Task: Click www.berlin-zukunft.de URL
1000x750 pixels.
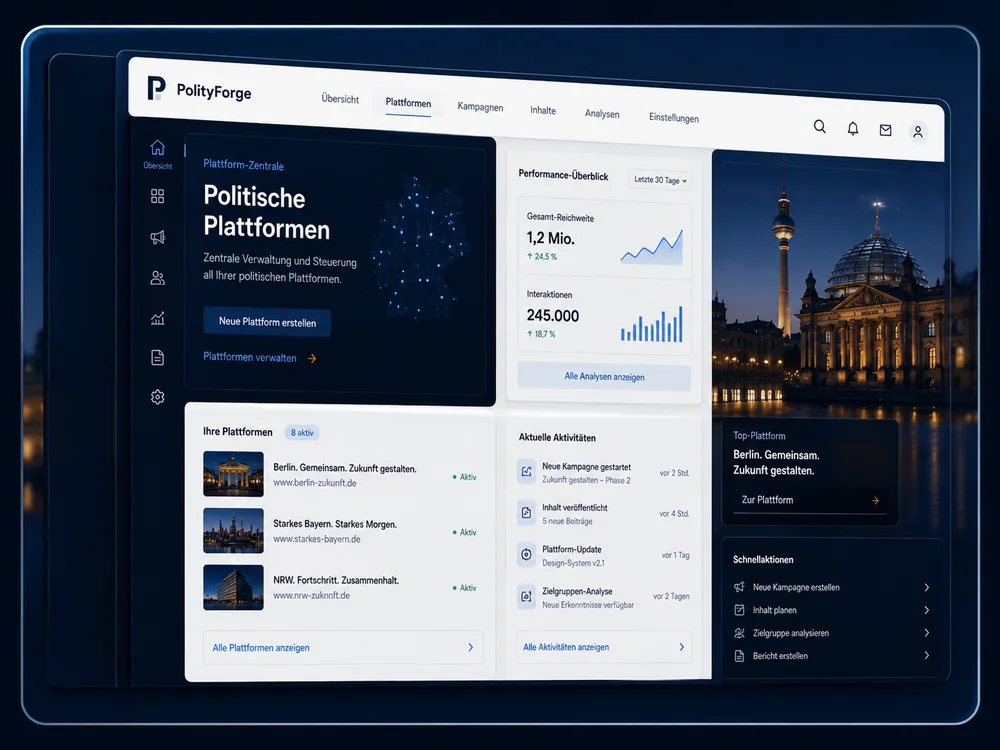Action: [314, 483]
